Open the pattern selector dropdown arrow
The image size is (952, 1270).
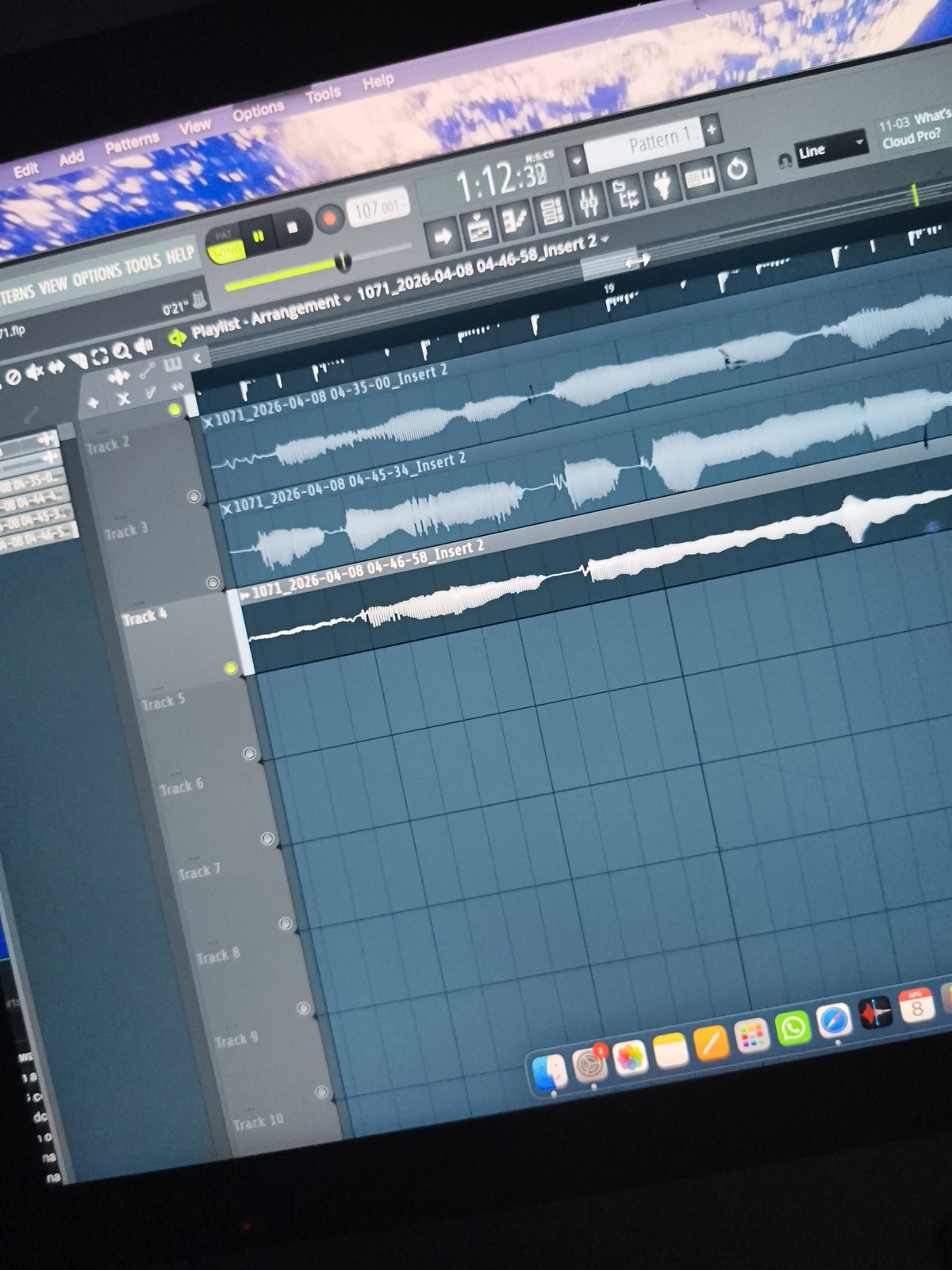(577, 160)
